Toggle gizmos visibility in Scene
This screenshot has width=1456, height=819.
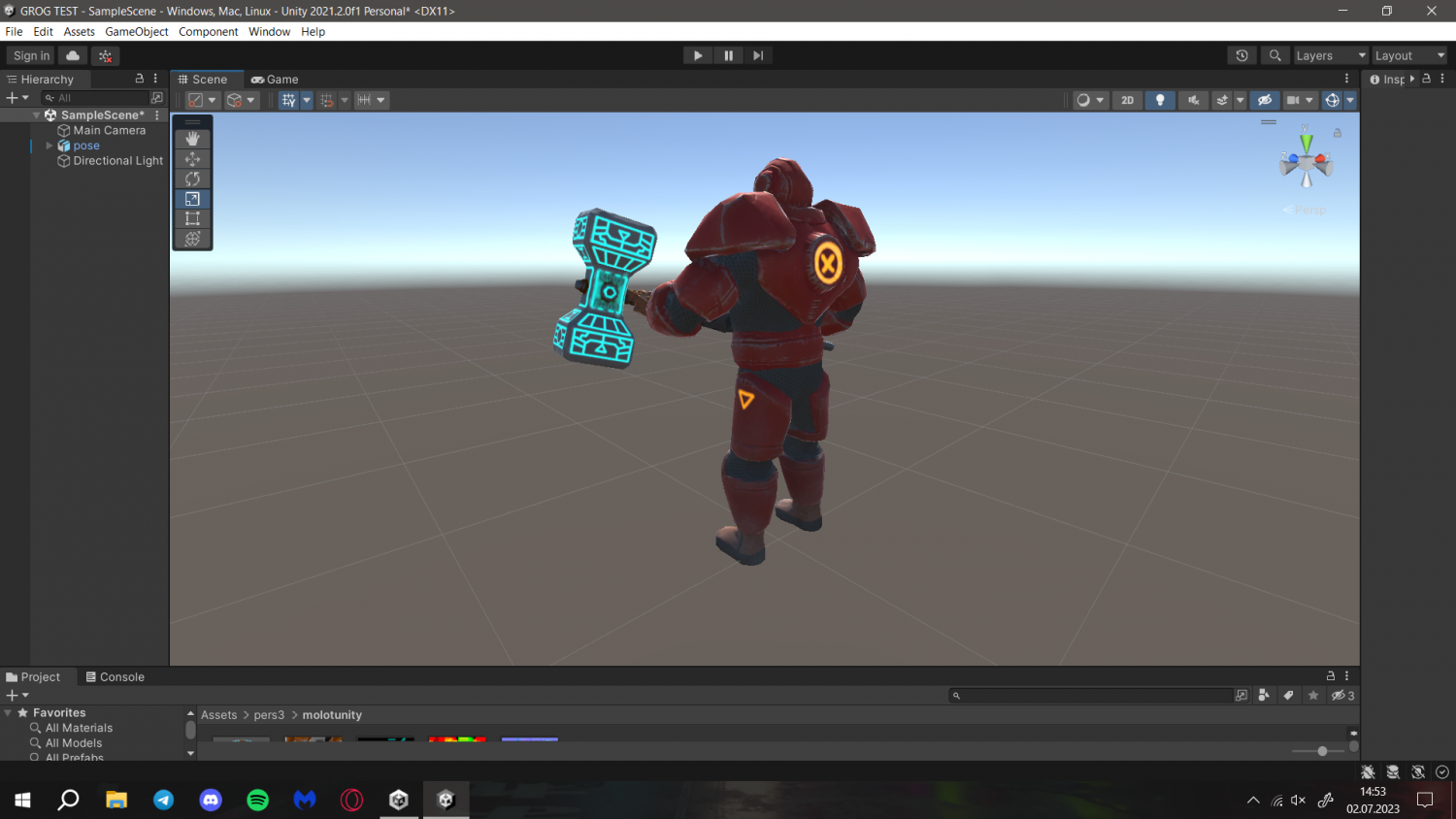coord(1332,100)
